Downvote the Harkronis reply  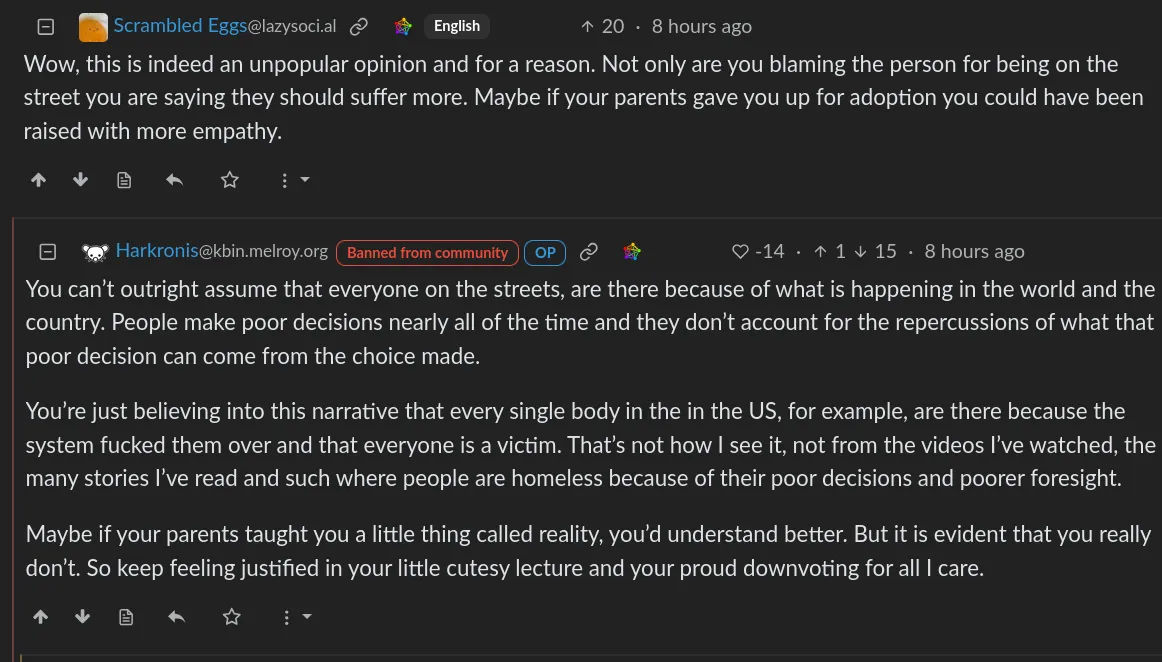pos(83,617)
